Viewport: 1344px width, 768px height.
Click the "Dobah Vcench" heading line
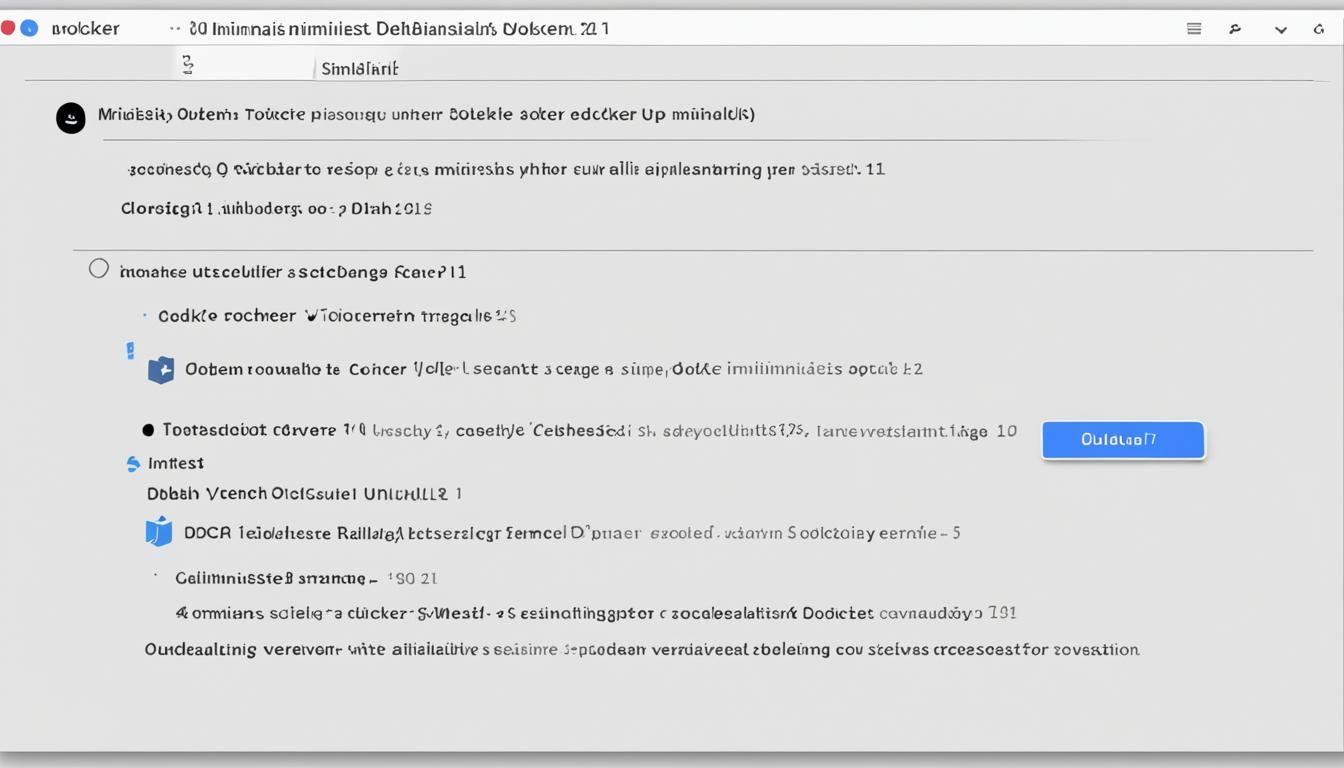tap(304, 493)
